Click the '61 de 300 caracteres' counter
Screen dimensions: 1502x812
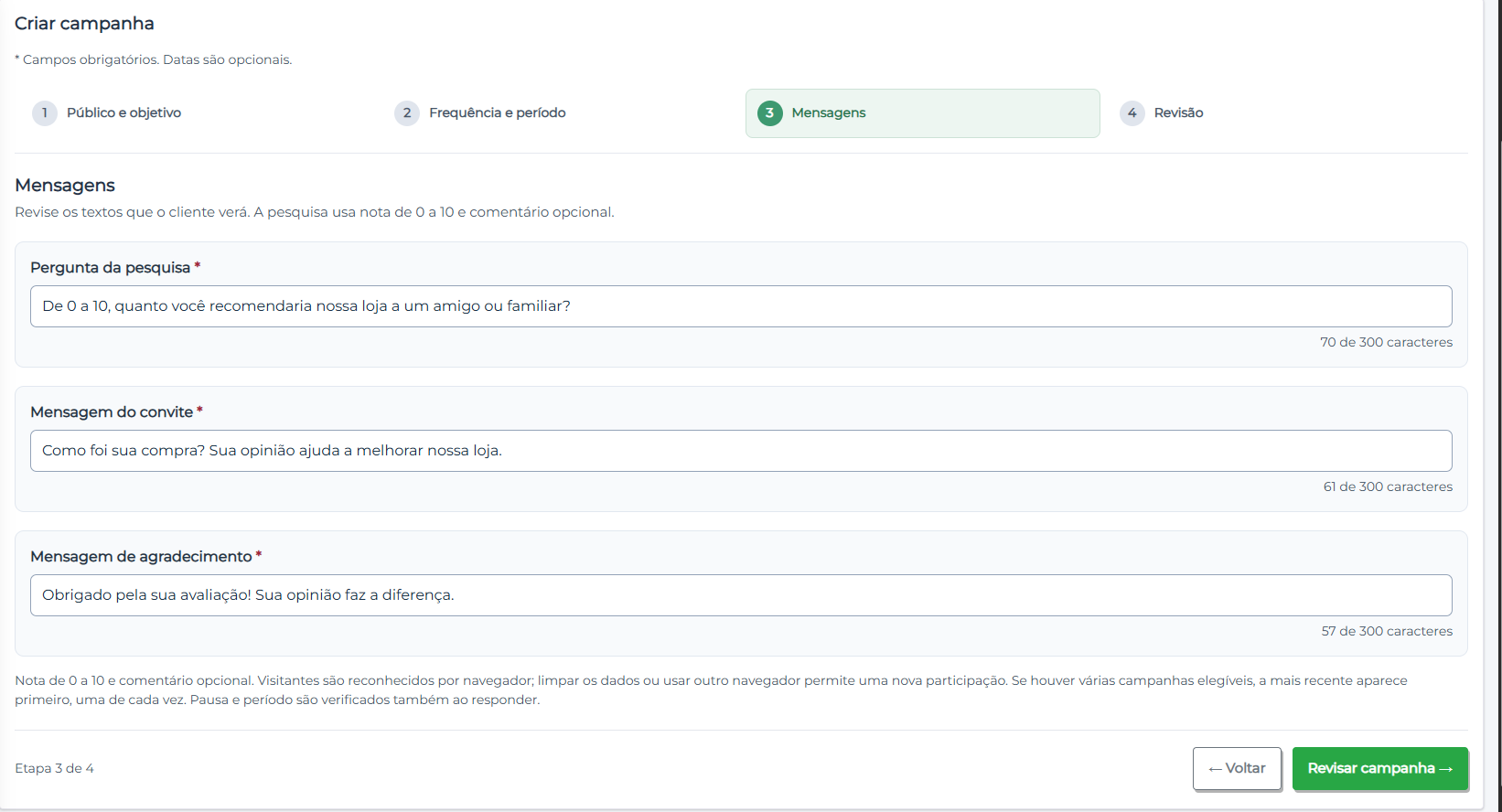[x=1388, y=486]
